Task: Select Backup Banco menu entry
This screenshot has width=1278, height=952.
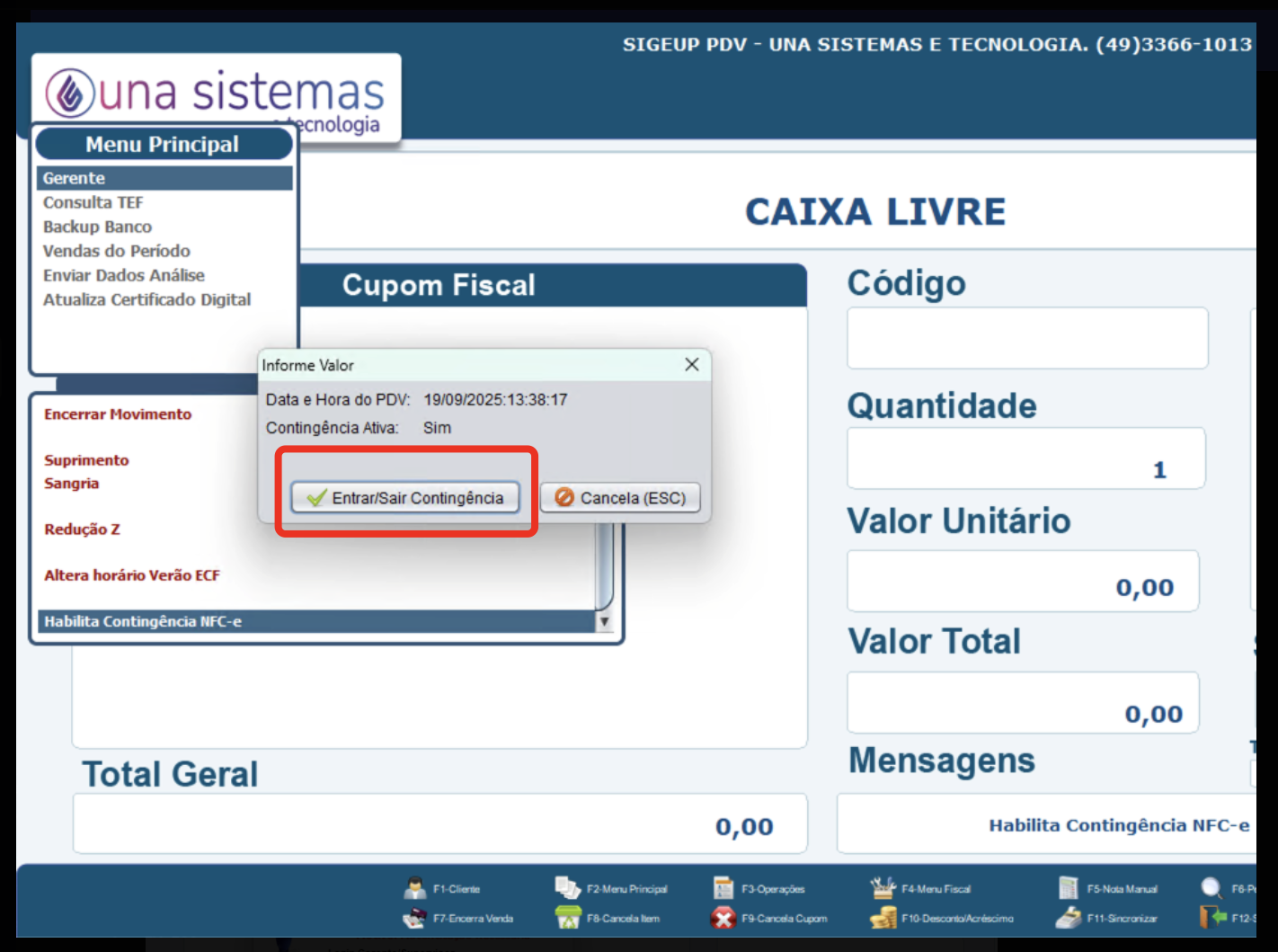Action: 97,227
